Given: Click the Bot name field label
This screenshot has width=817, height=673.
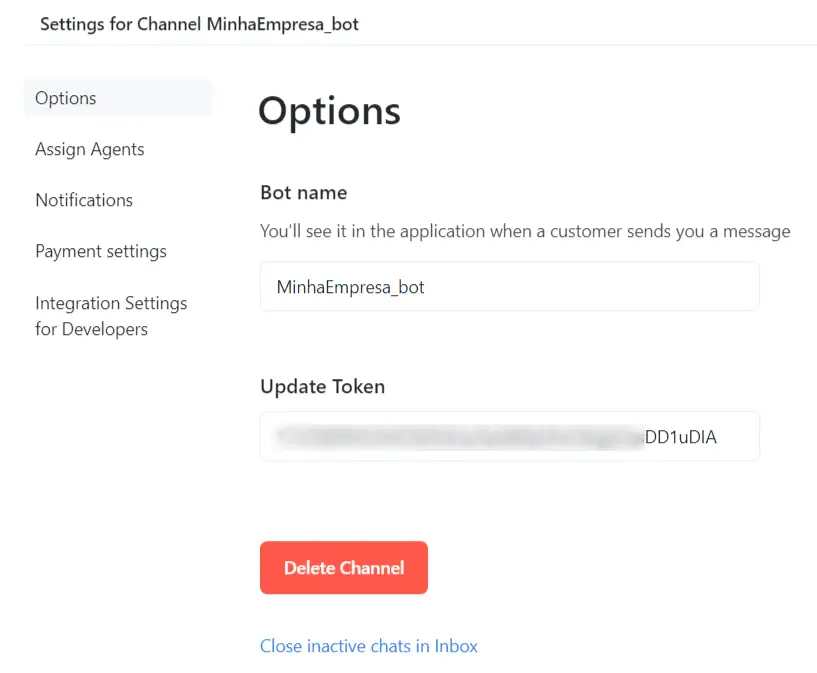Looking at the screenshot, I should point(304,192).
